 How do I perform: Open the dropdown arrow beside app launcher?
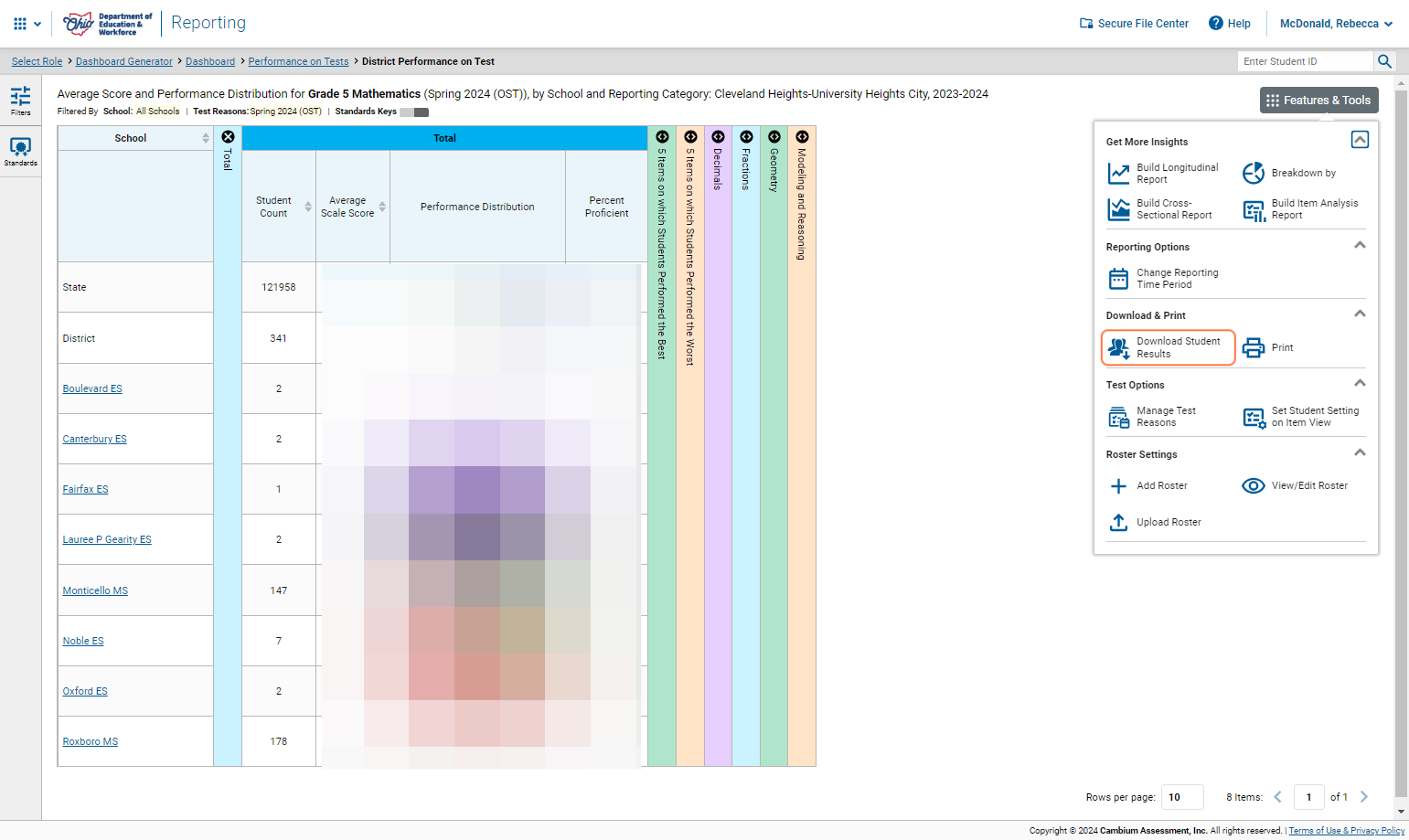click(37, 24)
